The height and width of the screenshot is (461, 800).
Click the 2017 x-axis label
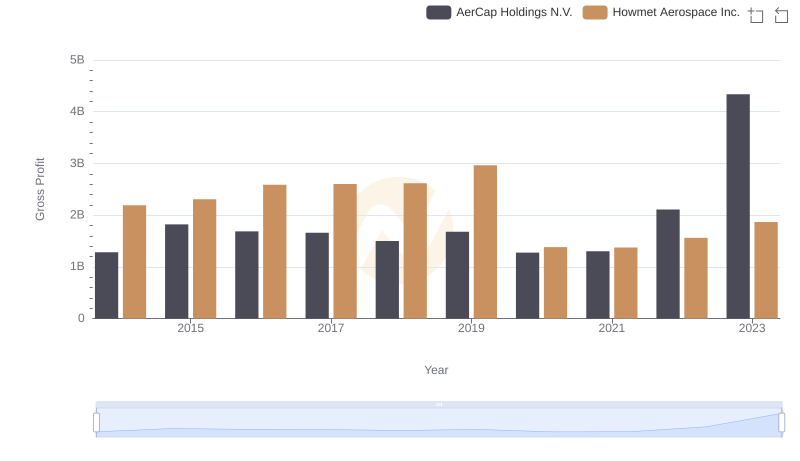click(331, 328)
